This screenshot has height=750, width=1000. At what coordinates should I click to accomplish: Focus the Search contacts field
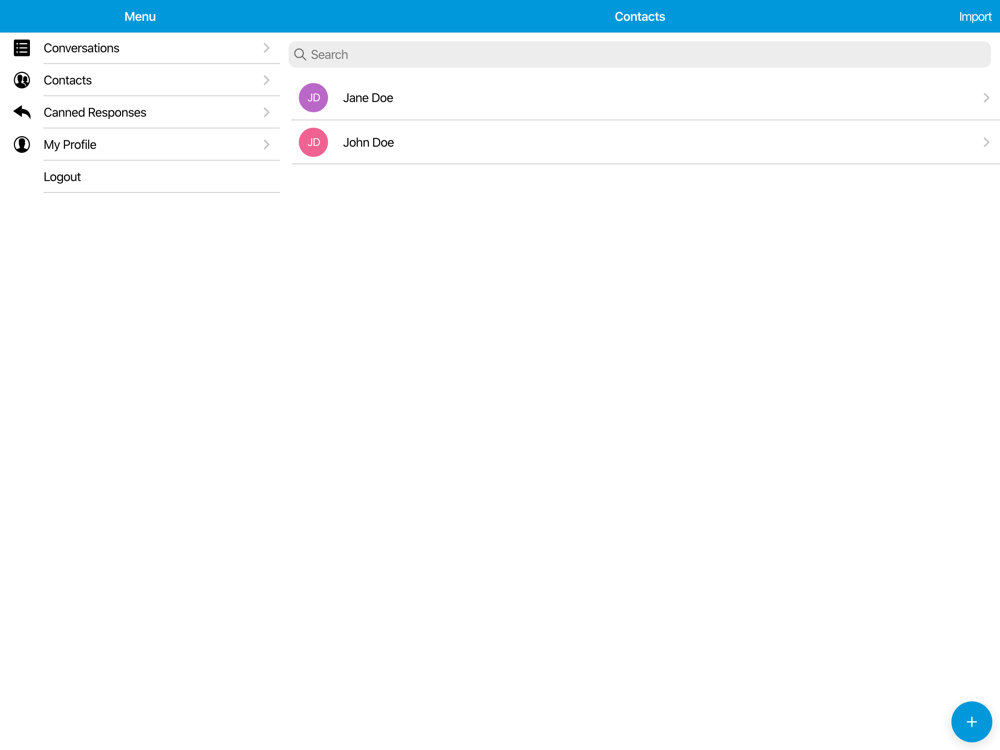point(639,54)
